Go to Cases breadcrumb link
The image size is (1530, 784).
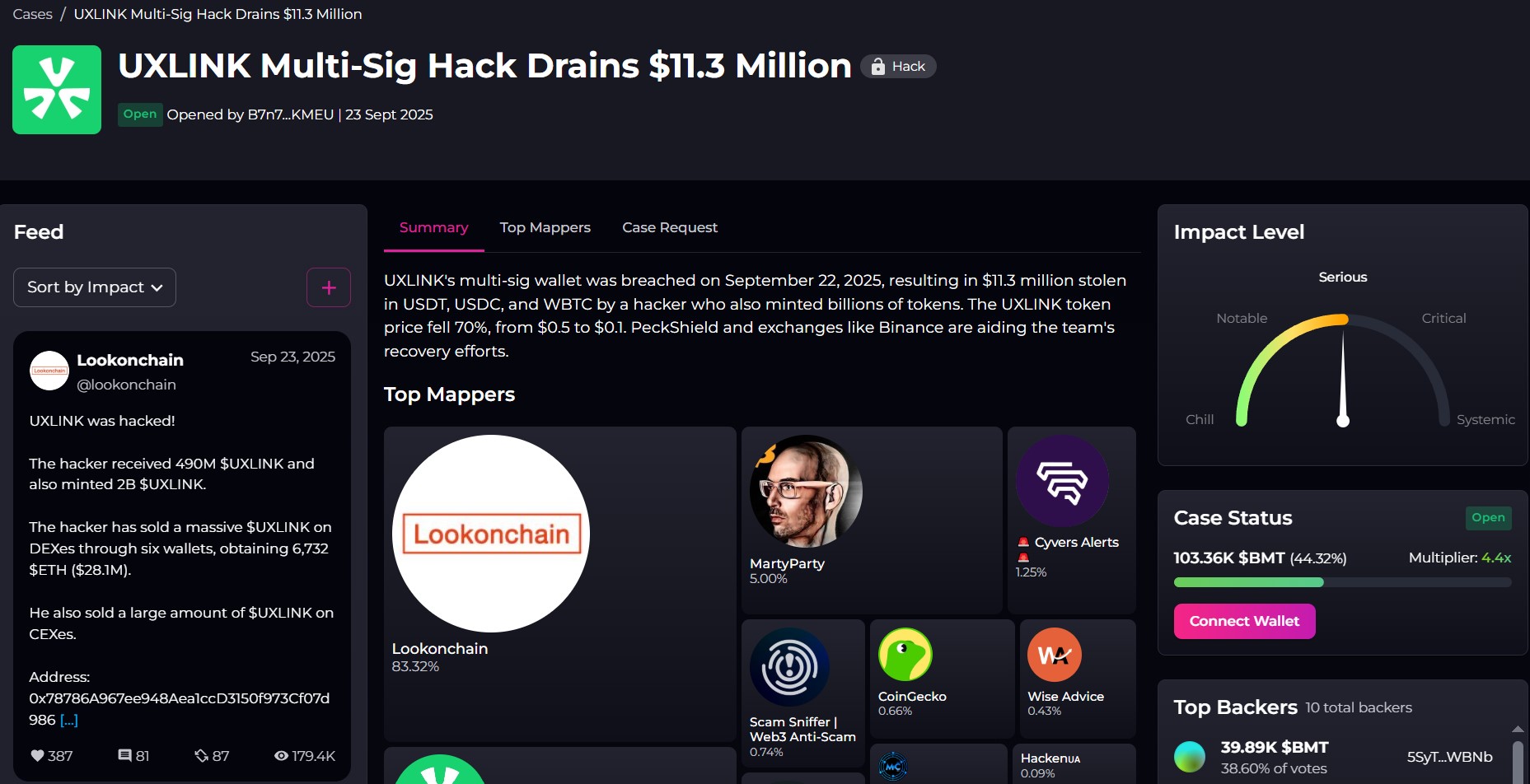click(33, 14)
